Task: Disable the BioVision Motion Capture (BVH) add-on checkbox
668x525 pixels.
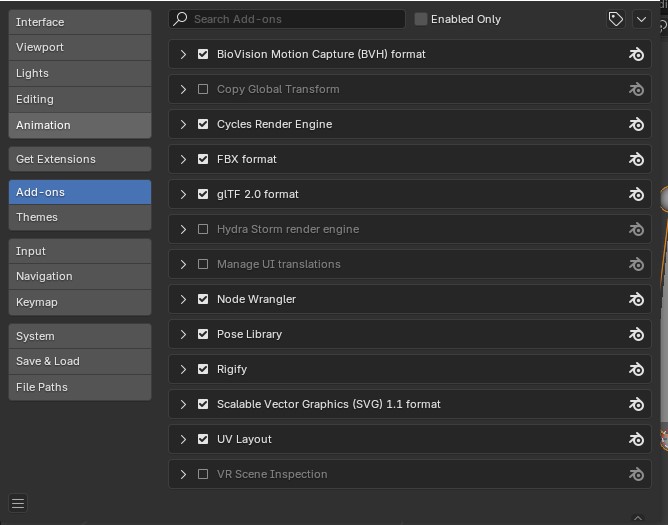Action: [x=203, y=54]
